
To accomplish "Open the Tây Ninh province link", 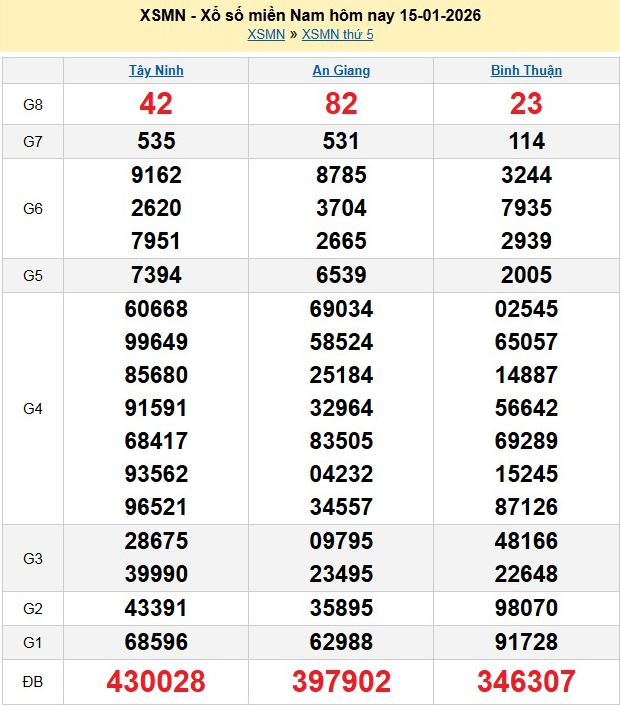I will point(156,71).
